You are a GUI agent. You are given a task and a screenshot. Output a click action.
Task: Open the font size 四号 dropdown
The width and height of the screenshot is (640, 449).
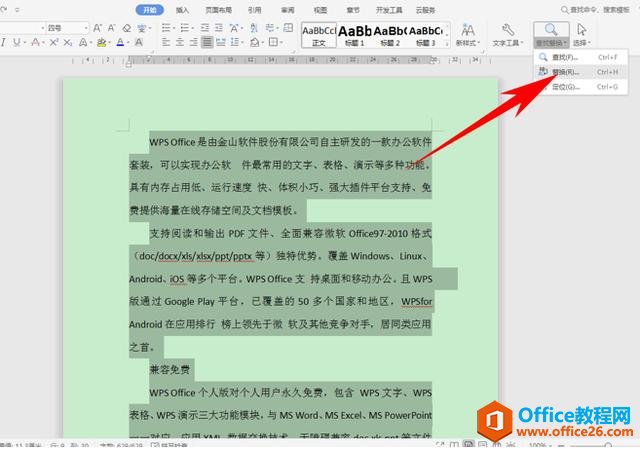(x=86, y=28)
